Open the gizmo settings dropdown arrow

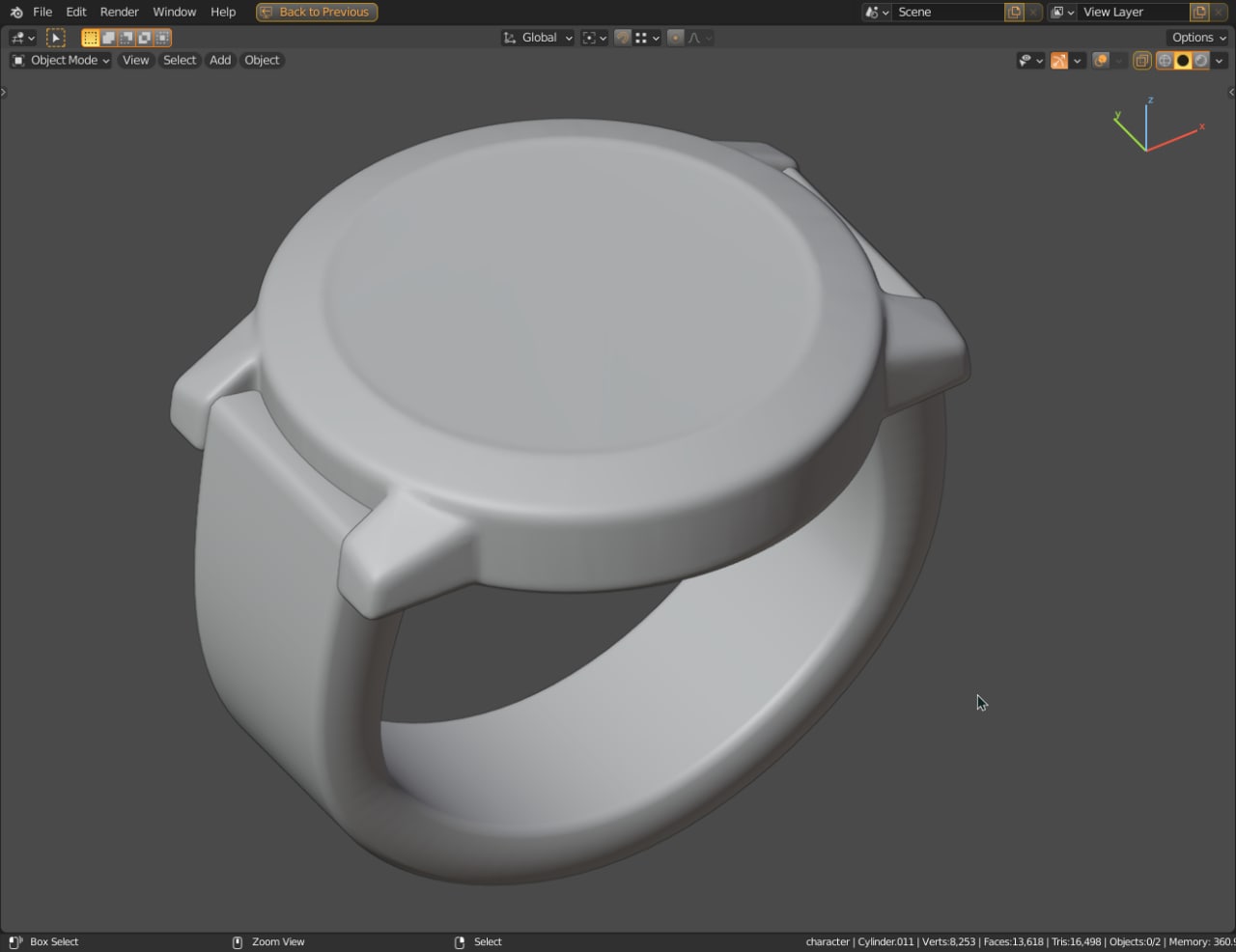pyautogui.click(x=1078, y=61)
